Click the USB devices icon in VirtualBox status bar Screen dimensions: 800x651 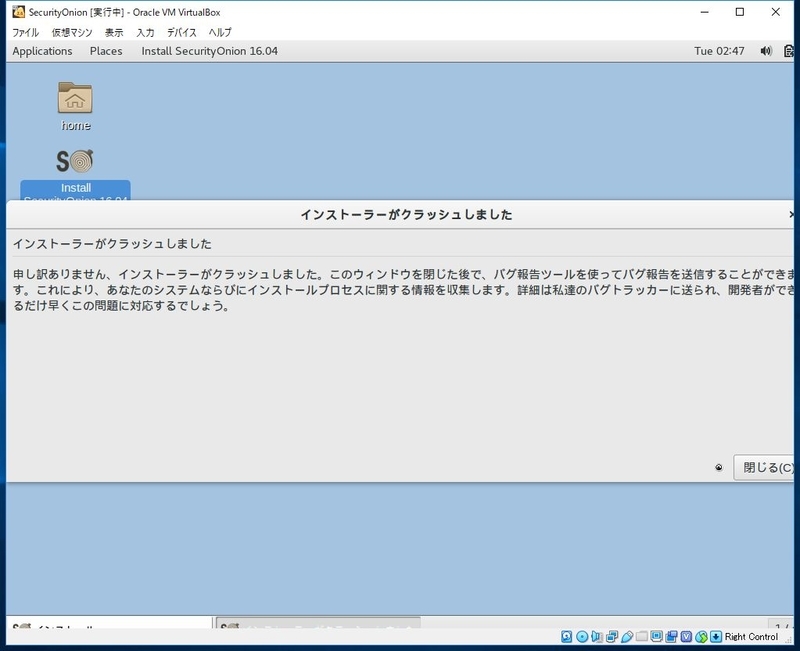pyautogui.click(x=624, y=641)
